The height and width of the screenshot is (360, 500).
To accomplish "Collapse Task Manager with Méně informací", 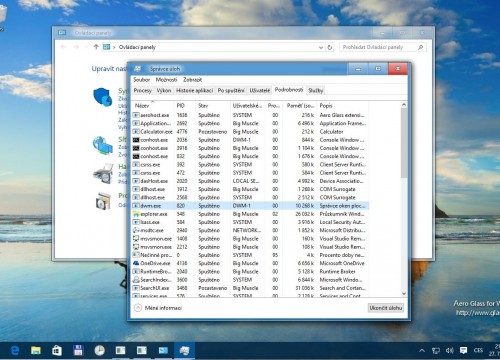I will pos(158,308).
